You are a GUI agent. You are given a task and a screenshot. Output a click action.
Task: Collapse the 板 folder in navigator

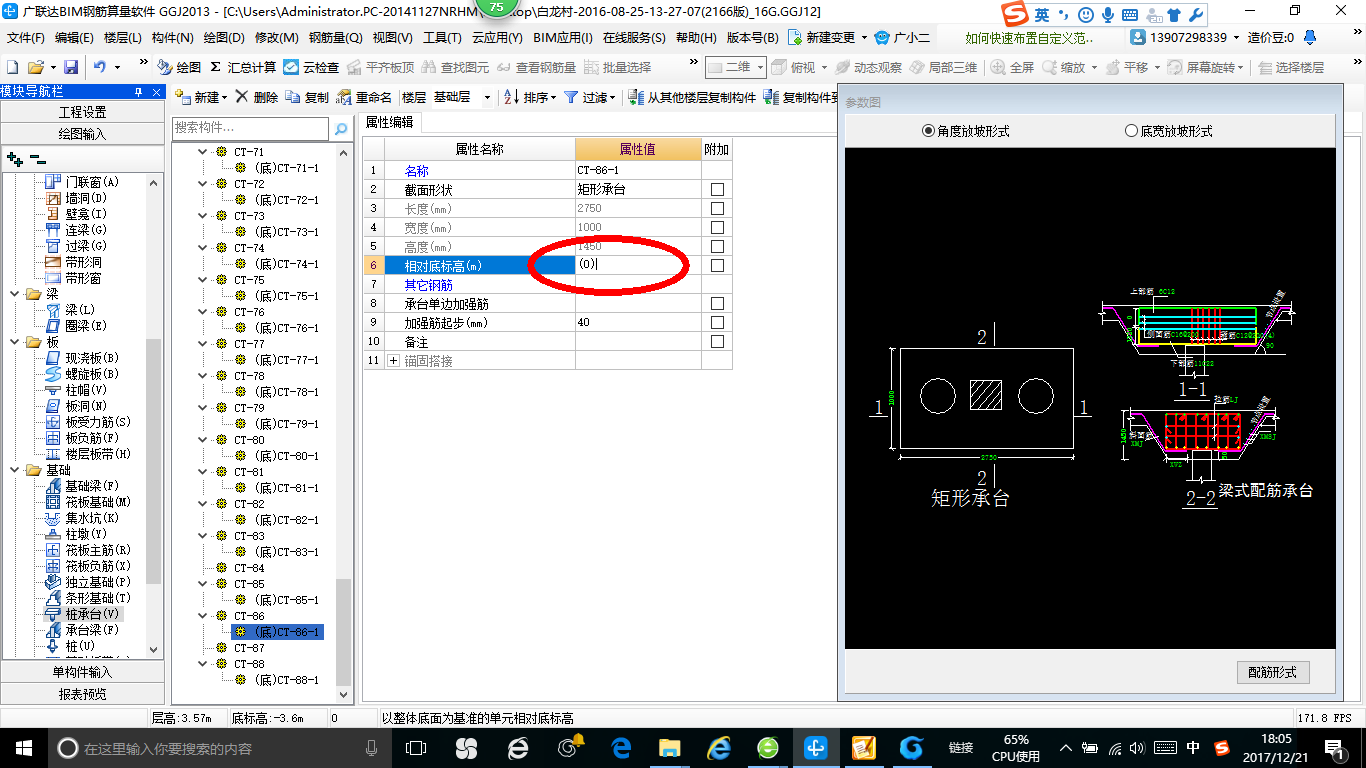[x=14, y=342]
